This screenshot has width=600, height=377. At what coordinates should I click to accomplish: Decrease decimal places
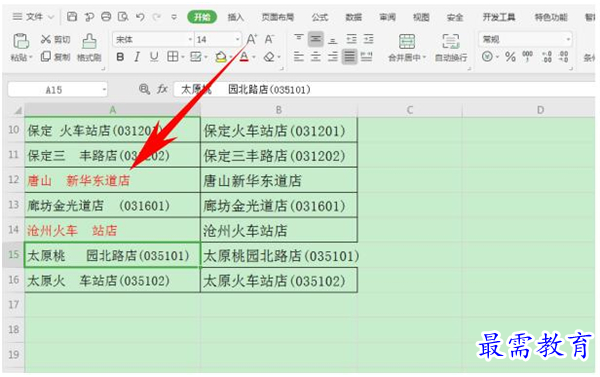(563, 57)
